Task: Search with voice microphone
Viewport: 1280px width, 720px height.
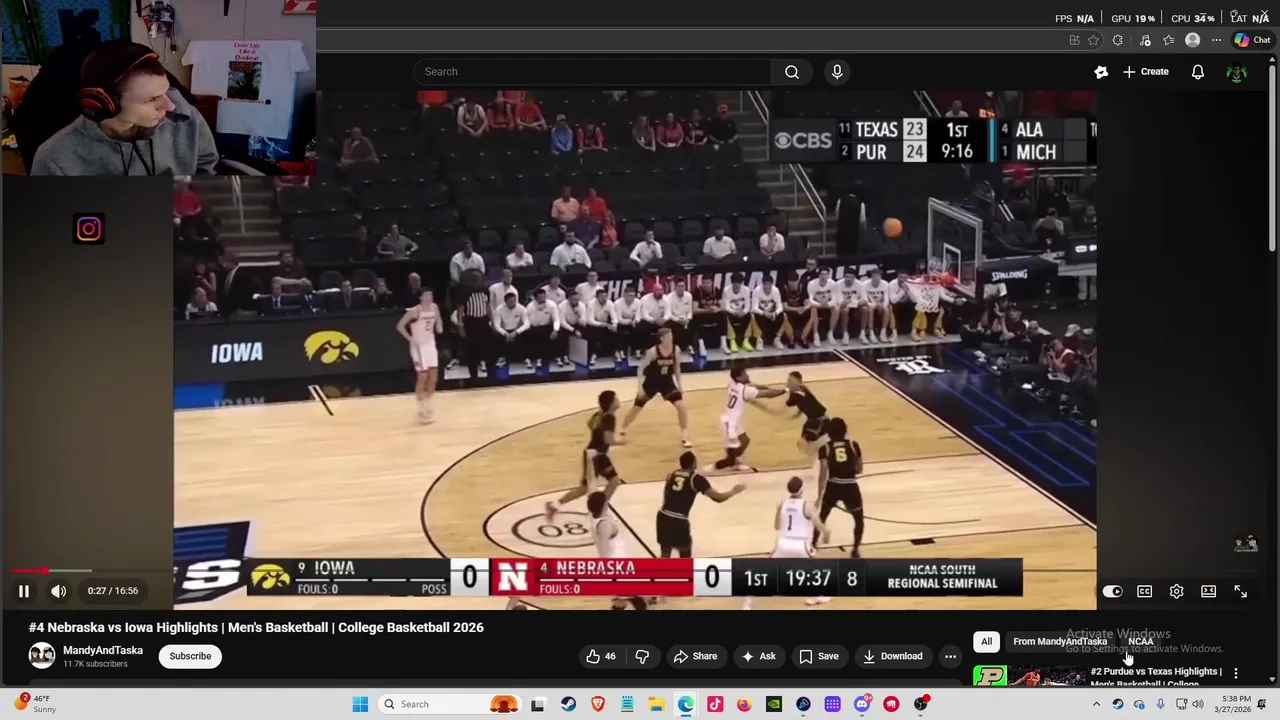Action: click(837, 72)
